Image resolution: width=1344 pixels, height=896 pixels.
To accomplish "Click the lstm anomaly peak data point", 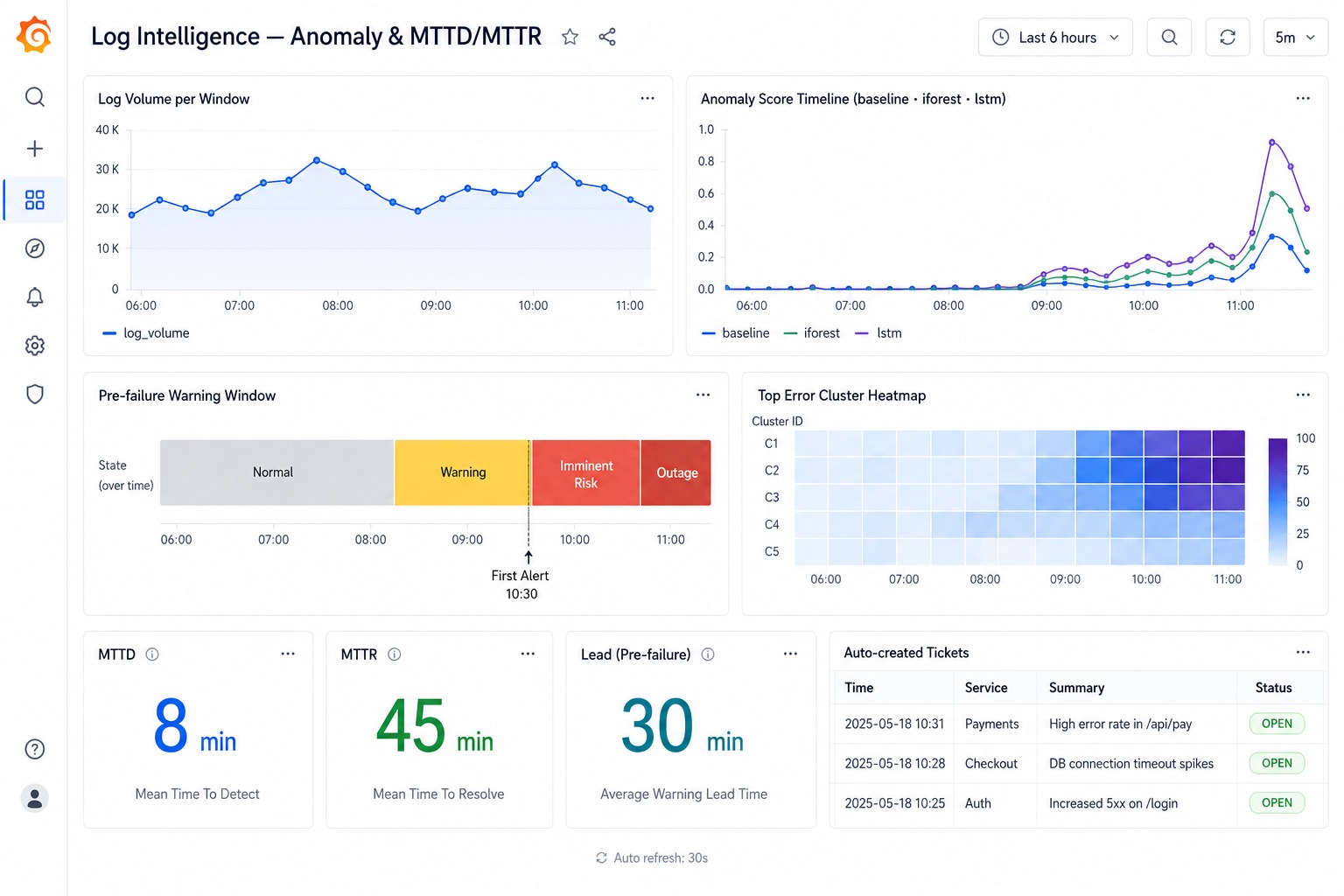I will click(1271, 142).
